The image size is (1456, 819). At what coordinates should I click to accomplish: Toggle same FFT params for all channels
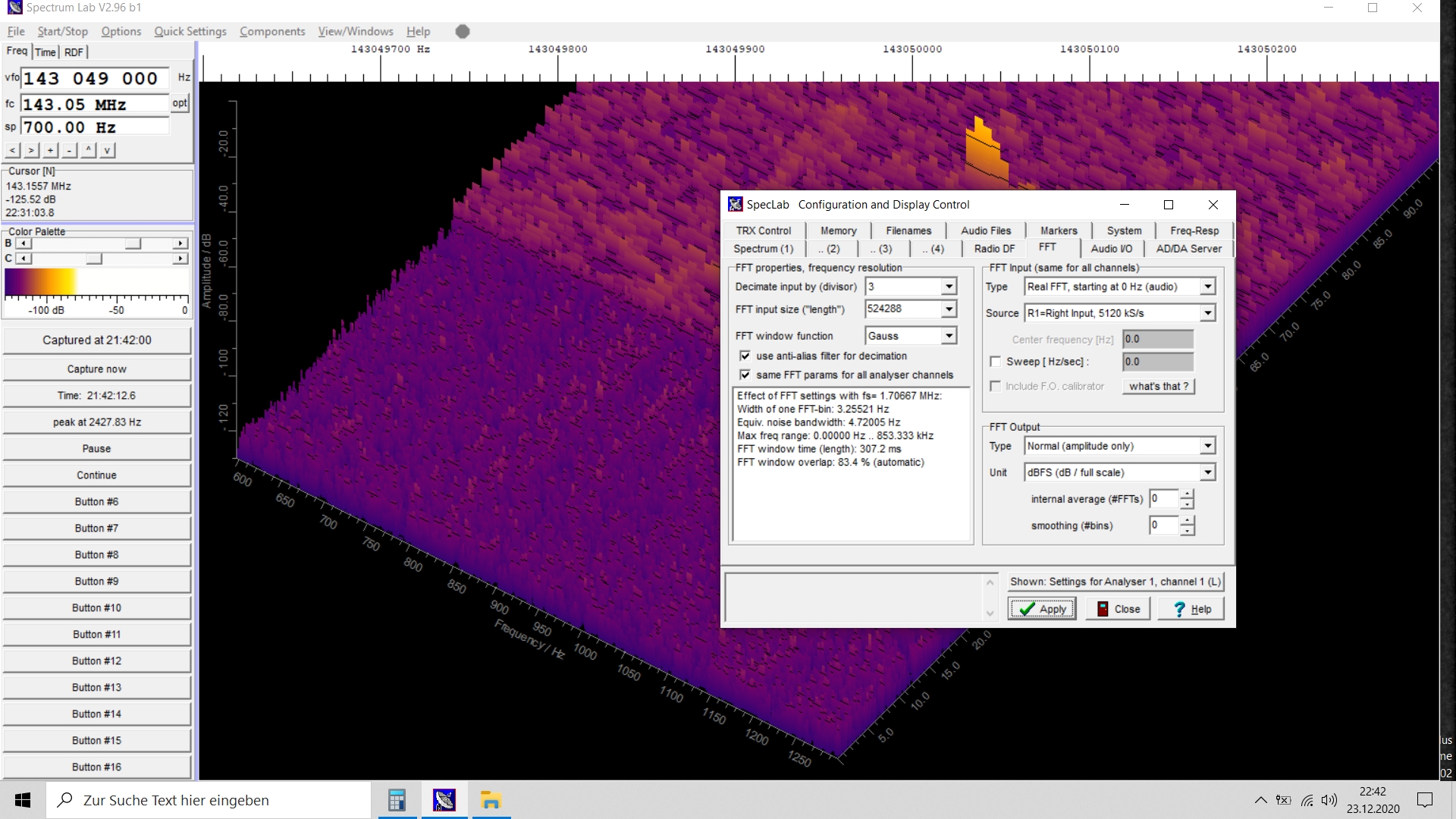[745, 375]
